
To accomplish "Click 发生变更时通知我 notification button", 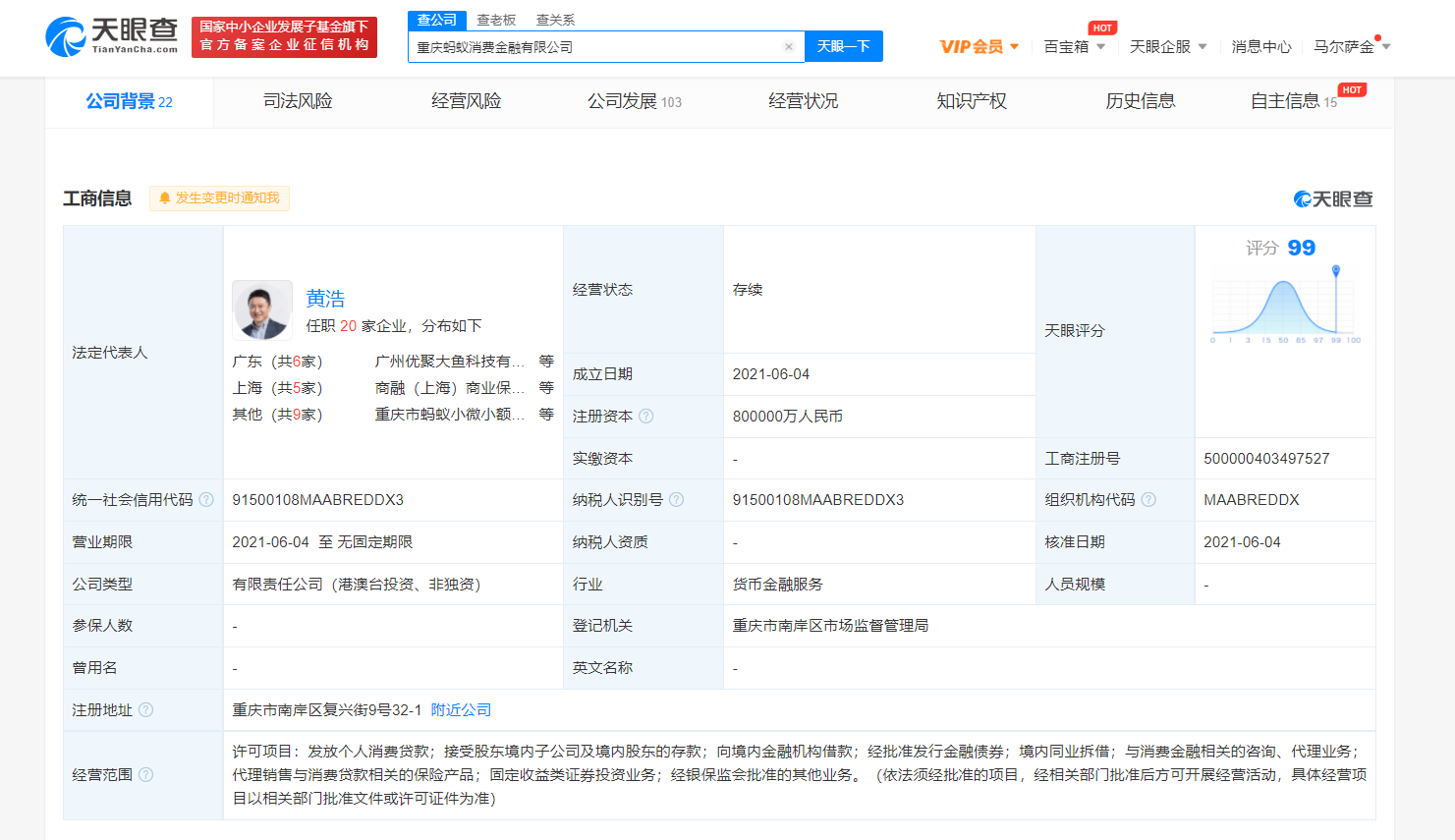I will tap(219, 198).
